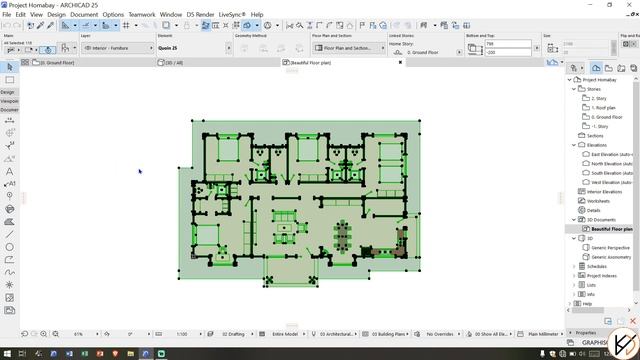This screenshot has width=640, height=360.
Task: Open the Project Map icon in Navigator
Action: (x=596, y=68)
